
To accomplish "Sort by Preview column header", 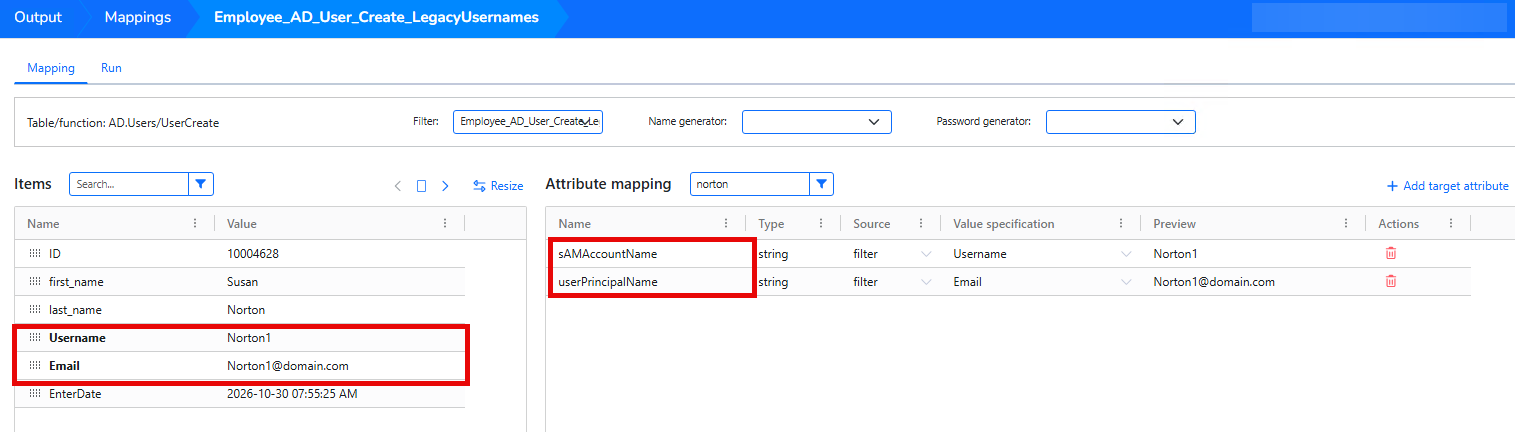I will (x=1174, y=224).
